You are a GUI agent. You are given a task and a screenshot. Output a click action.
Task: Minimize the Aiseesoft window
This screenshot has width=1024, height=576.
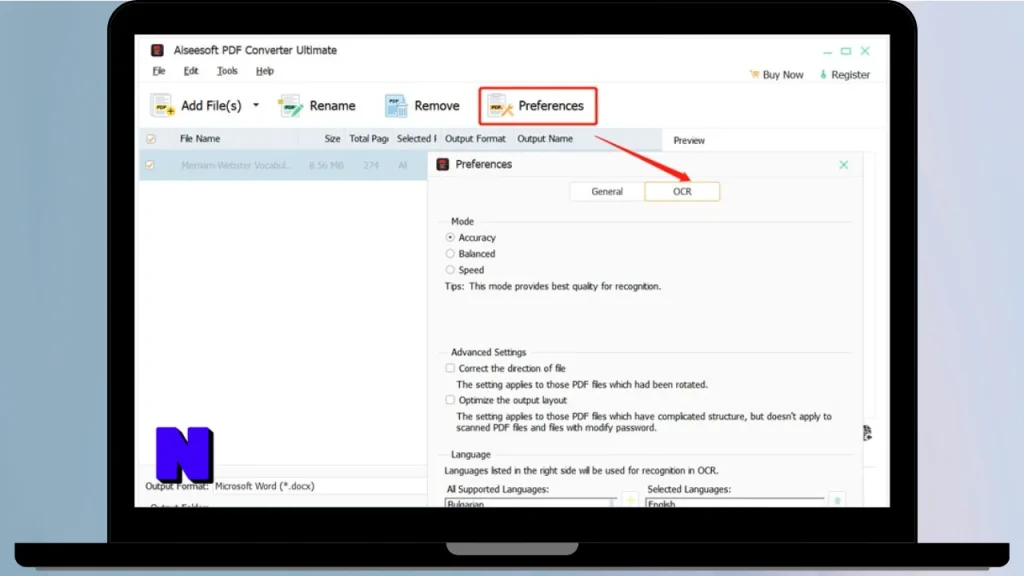click(x=827, y=51)
